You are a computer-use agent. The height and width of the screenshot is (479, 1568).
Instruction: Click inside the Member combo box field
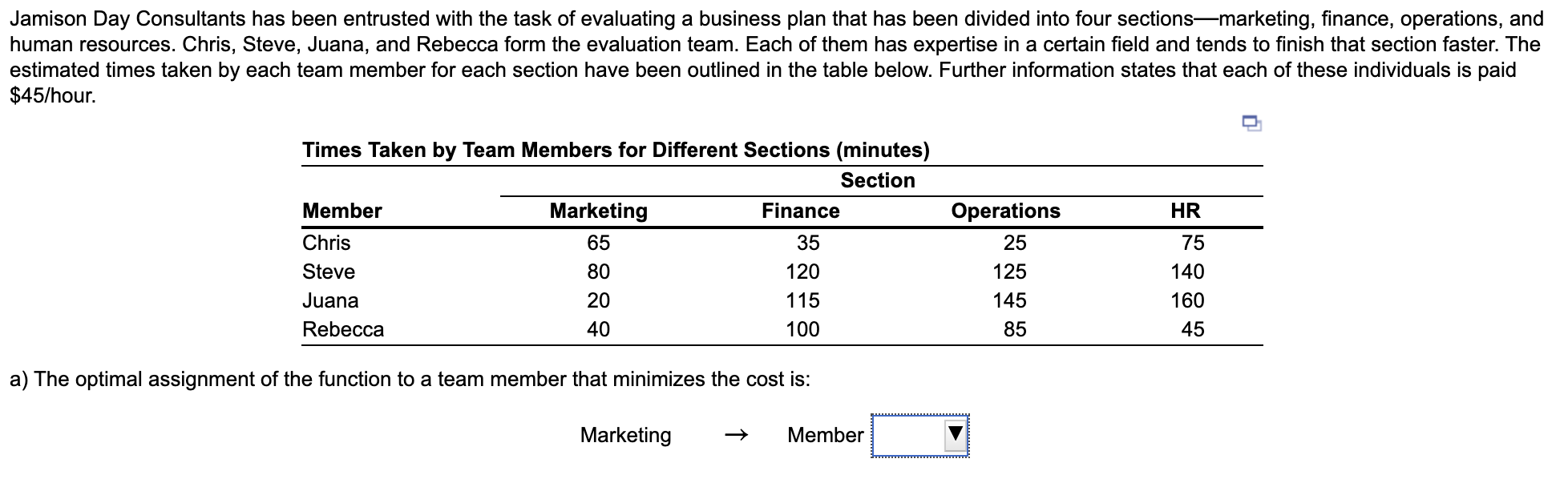coord(906,436)
